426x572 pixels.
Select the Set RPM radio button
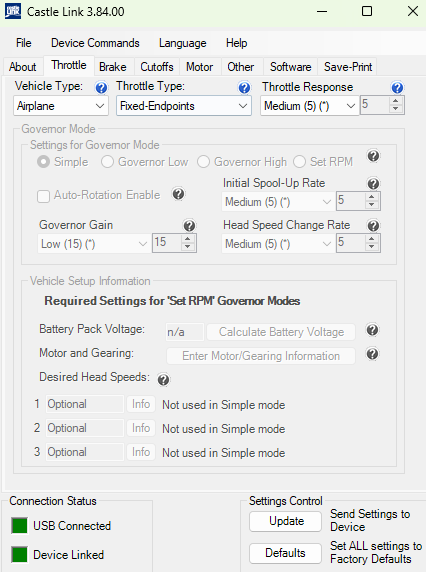click(x=299, y=162)
